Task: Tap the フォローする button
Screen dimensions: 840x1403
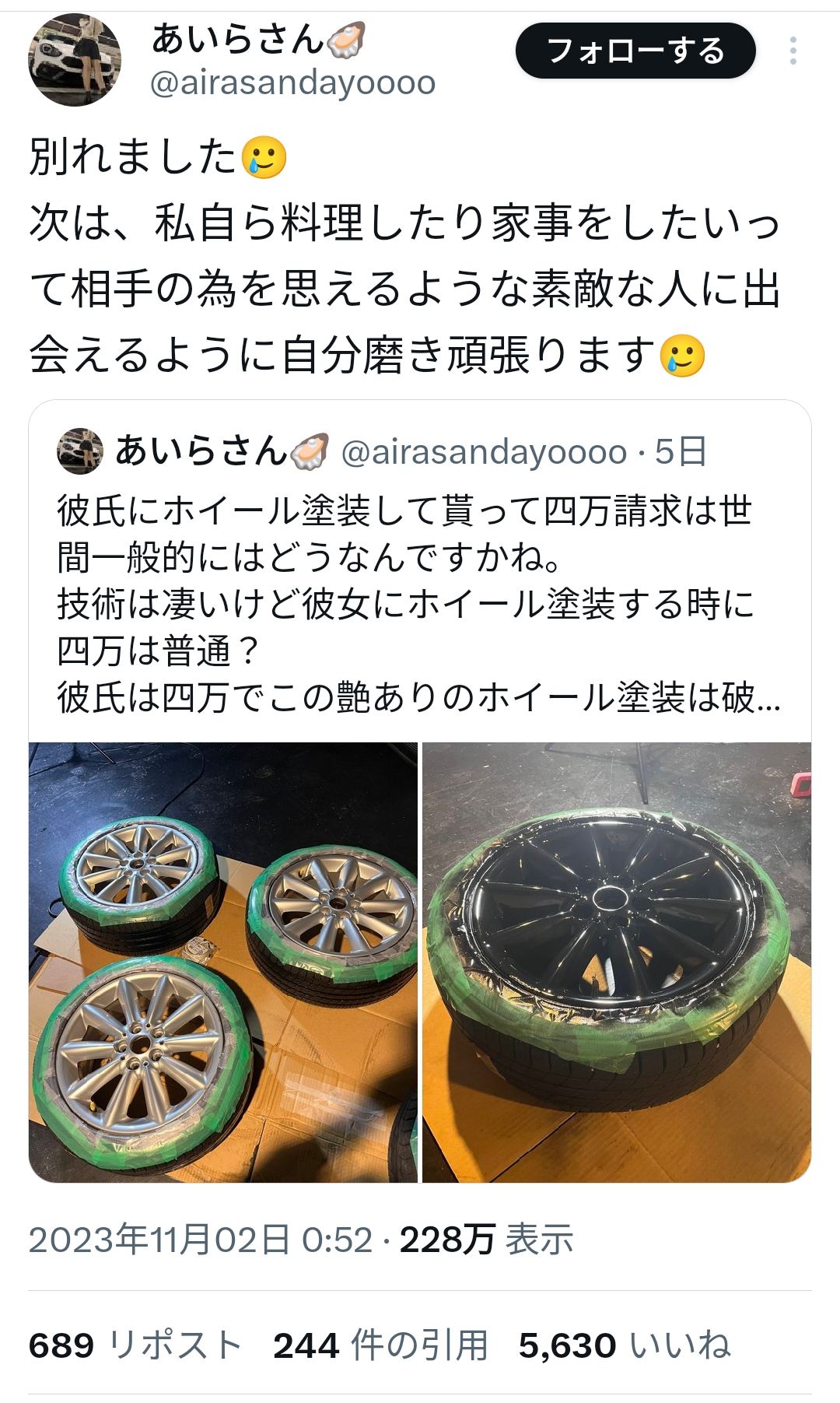Action: click(635, 51)
